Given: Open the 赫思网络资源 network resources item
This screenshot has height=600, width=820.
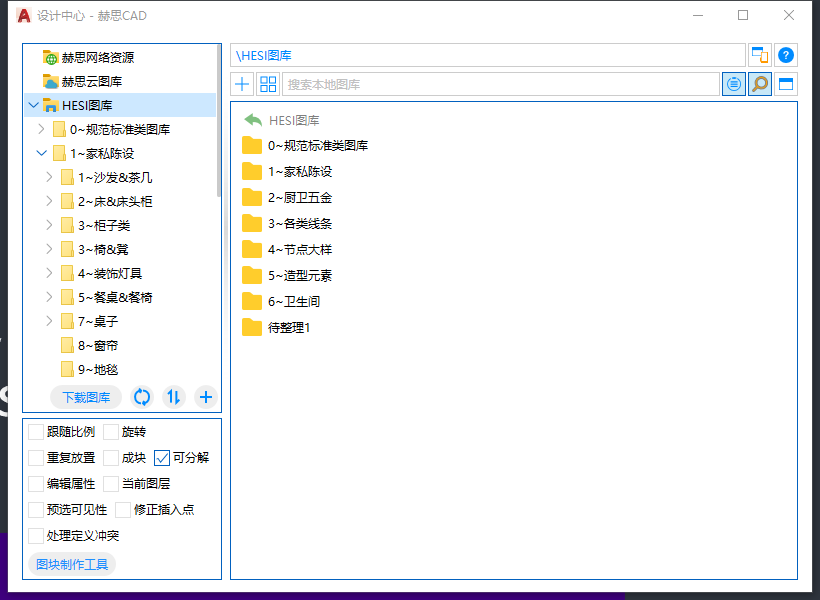Looking at the screenshot, I should pos(88,57).
